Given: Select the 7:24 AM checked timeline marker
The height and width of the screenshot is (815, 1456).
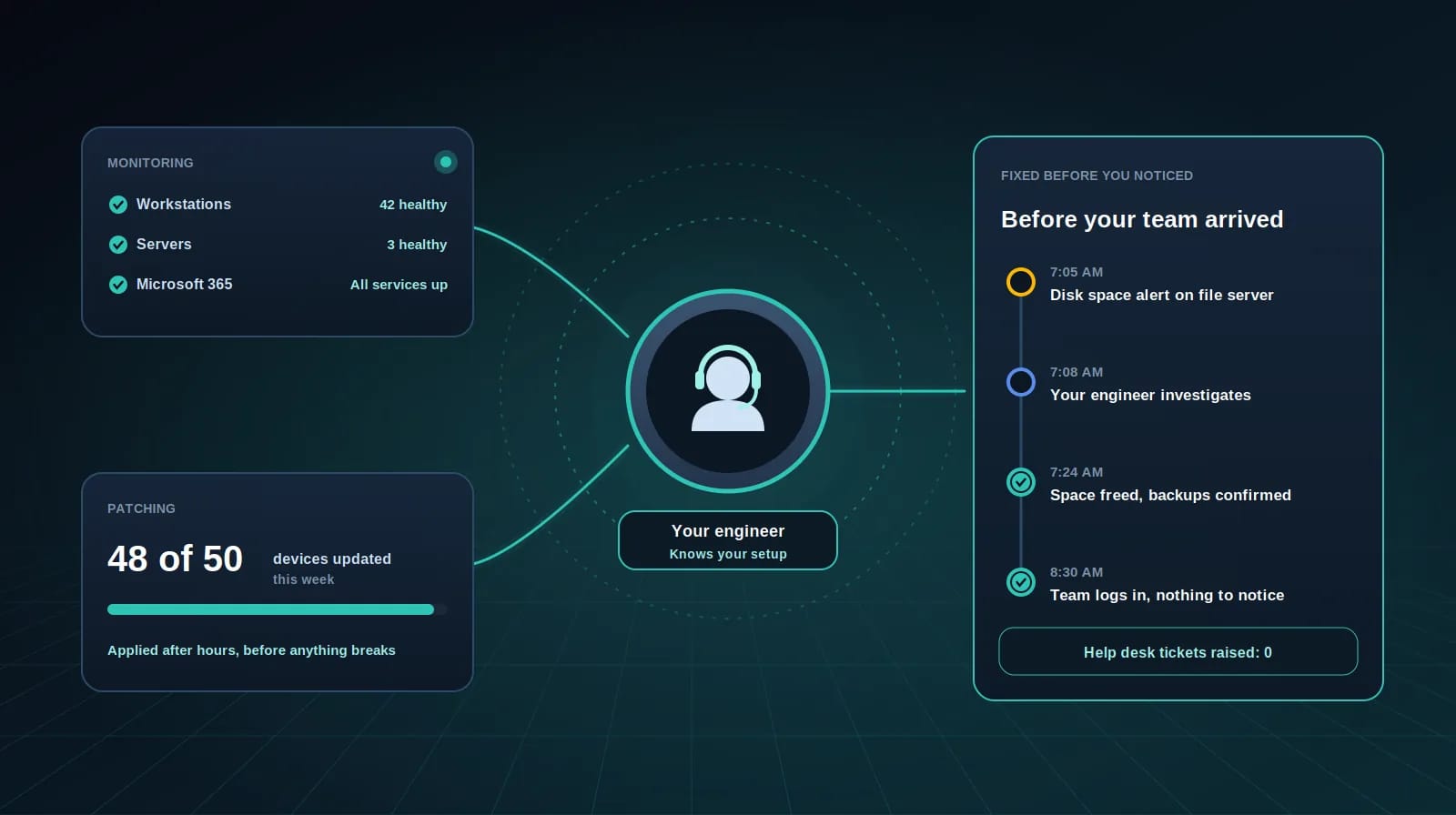Looking at the screenshot, I should tap(1021, 482).
